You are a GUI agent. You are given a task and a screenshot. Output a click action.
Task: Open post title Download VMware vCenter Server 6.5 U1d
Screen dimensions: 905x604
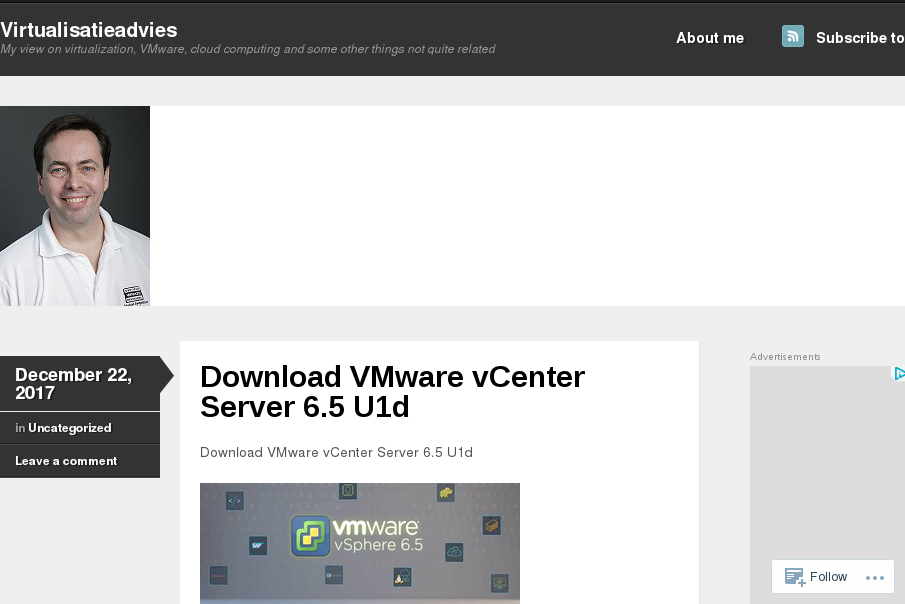pyautogui.click(x=392, y=392)
